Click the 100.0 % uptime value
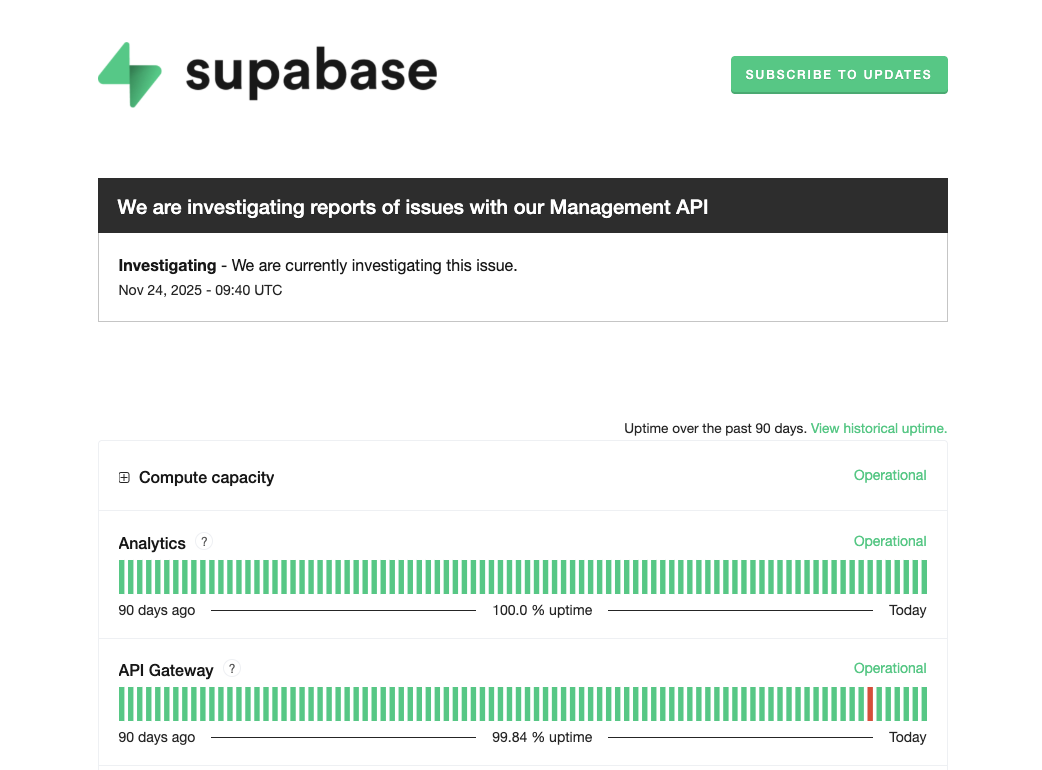This screenshot has width=1042, height=770. pos(542,611)
